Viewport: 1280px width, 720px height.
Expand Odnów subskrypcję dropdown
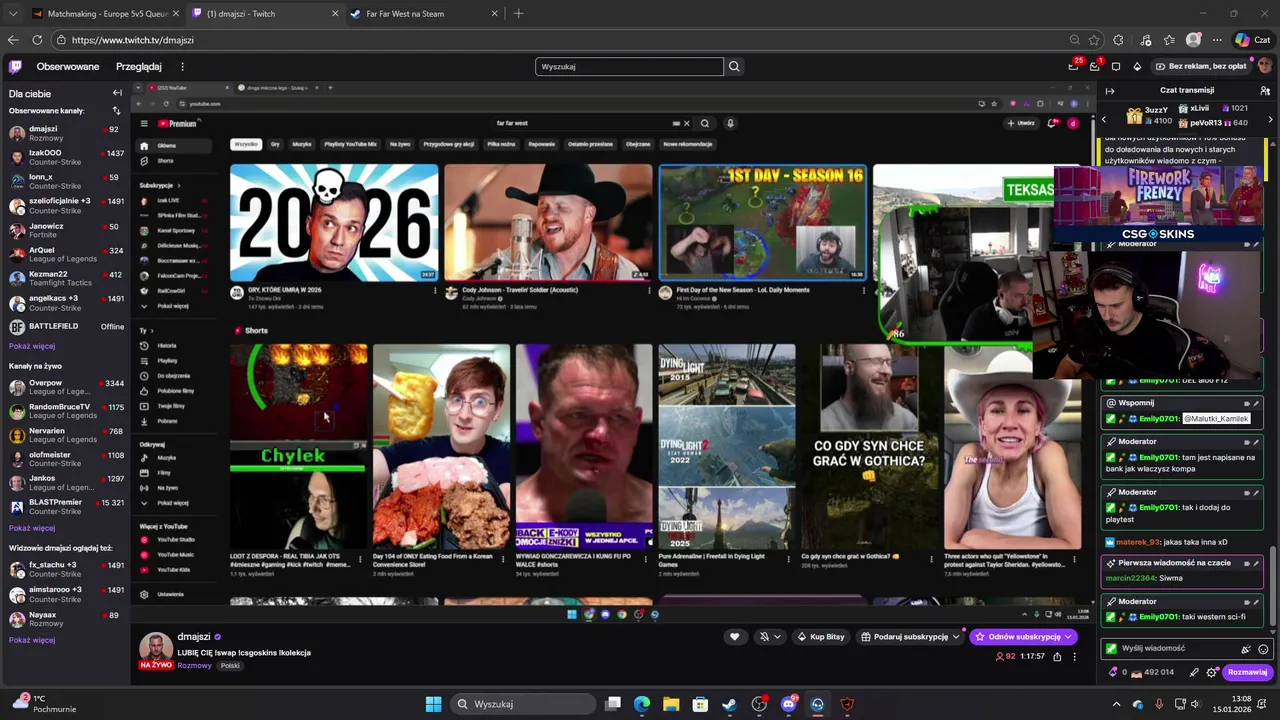coord(1069,637)
